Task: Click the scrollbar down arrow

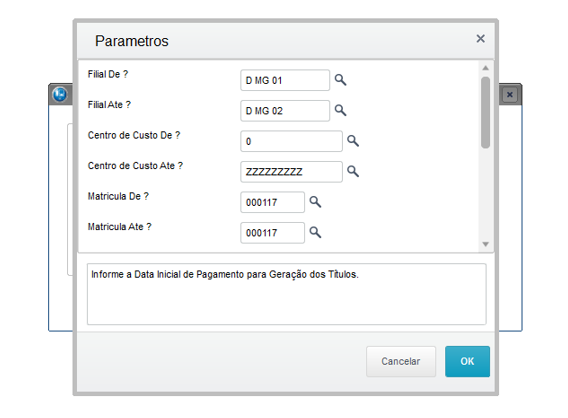Action: [x=485, y=244]
